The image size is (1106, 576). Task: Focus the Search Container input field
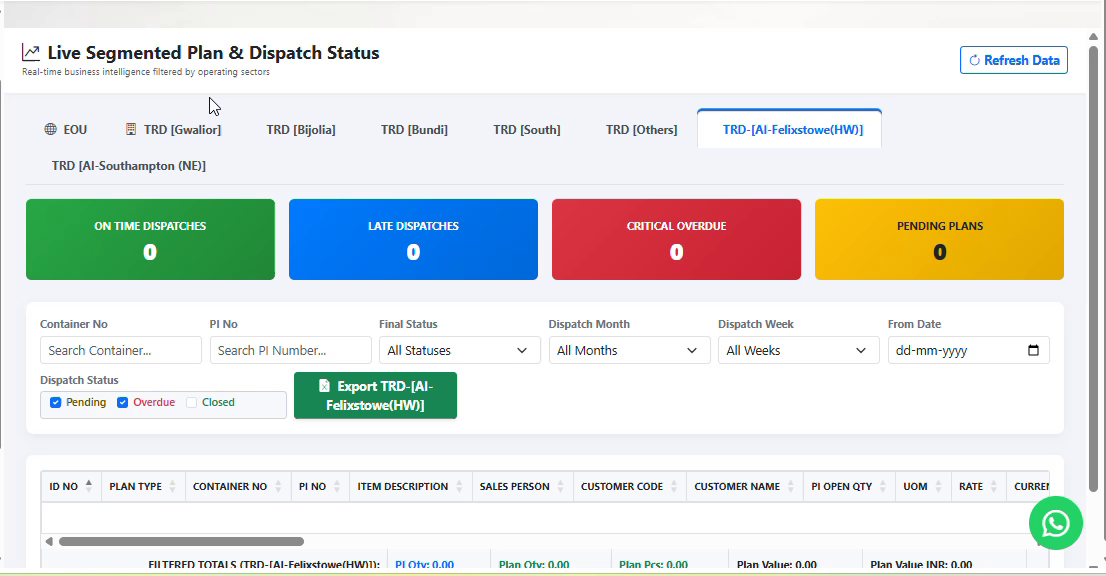[x=121, y=350]
